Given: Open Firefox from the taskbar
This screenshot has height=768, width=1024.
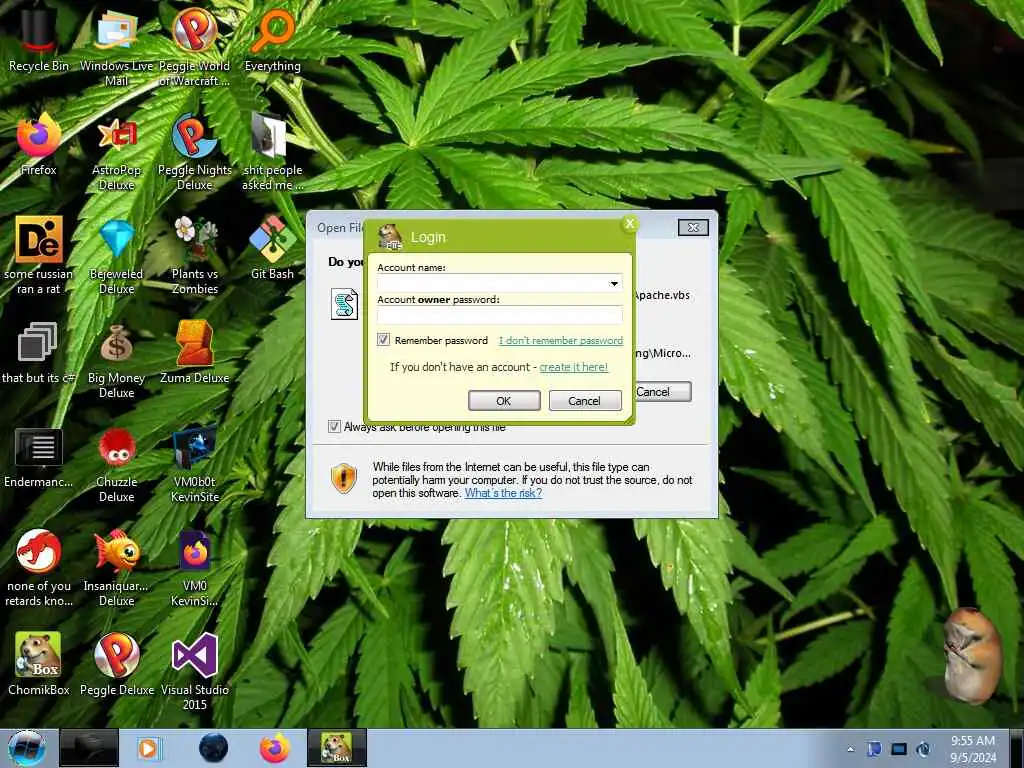Looking at the screenshot, I should [275, 748].
